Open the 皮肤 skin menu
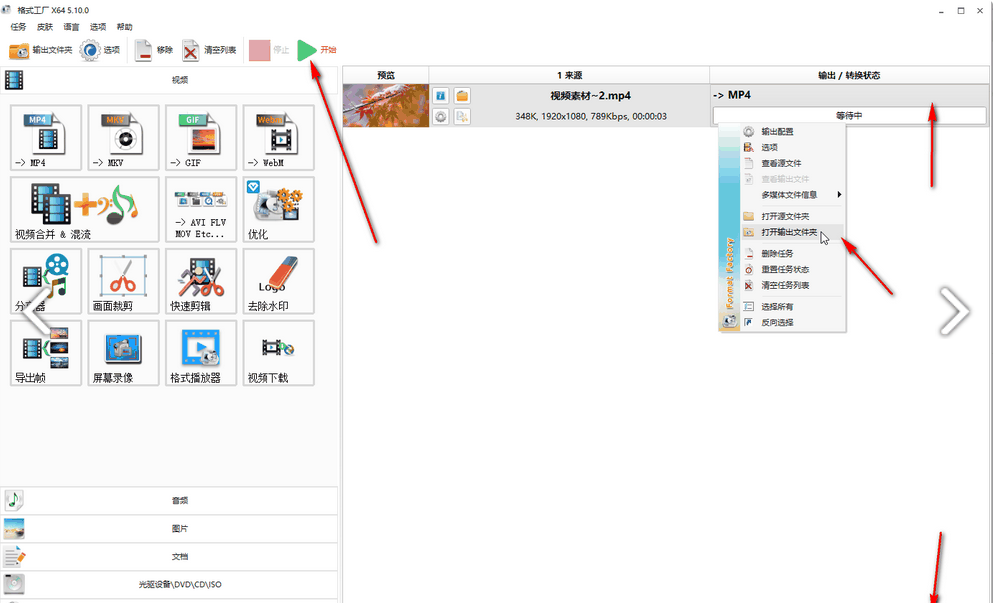The width and height of the screenshot is (994, 603). point(45,27)
